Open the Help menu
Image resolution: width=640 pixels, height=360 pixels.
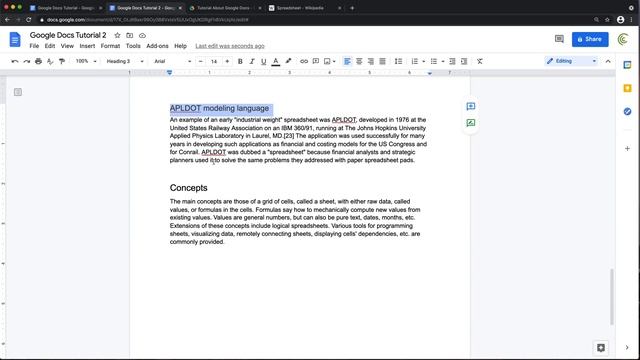(x=180, y=46)
